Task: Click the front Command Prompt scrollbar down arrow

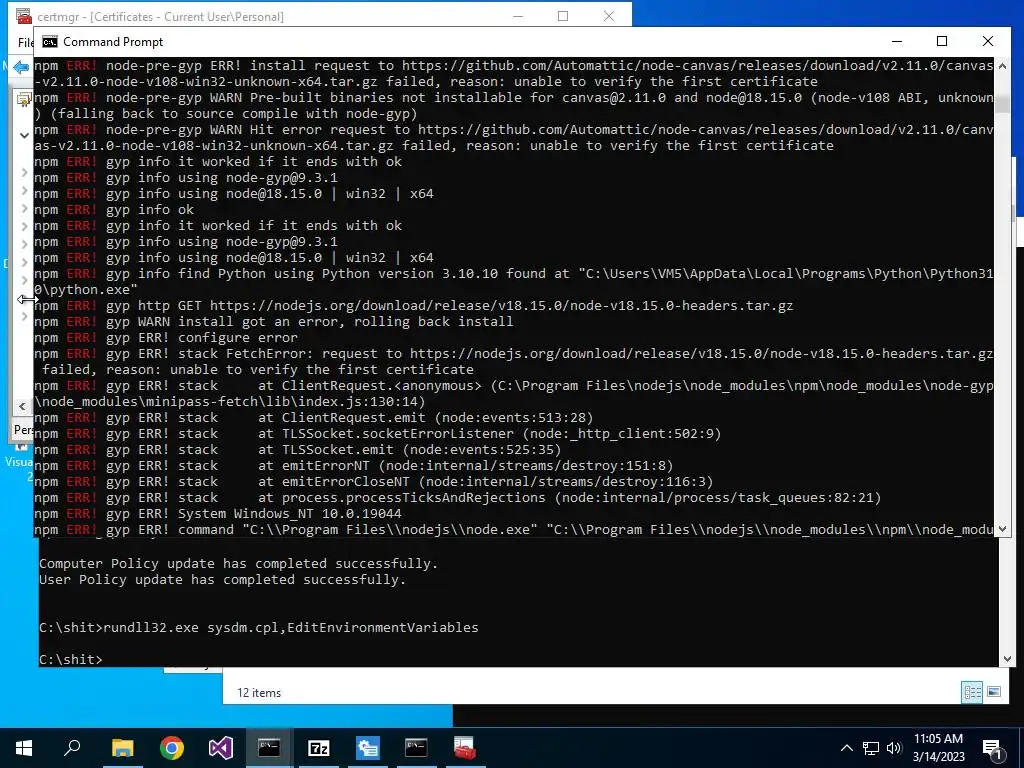Action: point(1002,529)
